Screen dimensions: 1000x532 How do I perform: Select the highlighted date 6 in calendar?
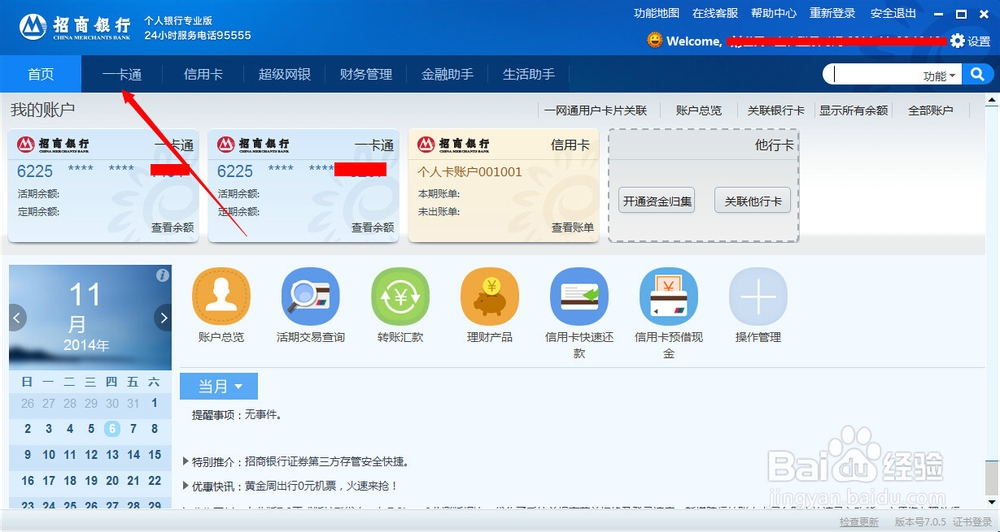(x=112, y=429)
